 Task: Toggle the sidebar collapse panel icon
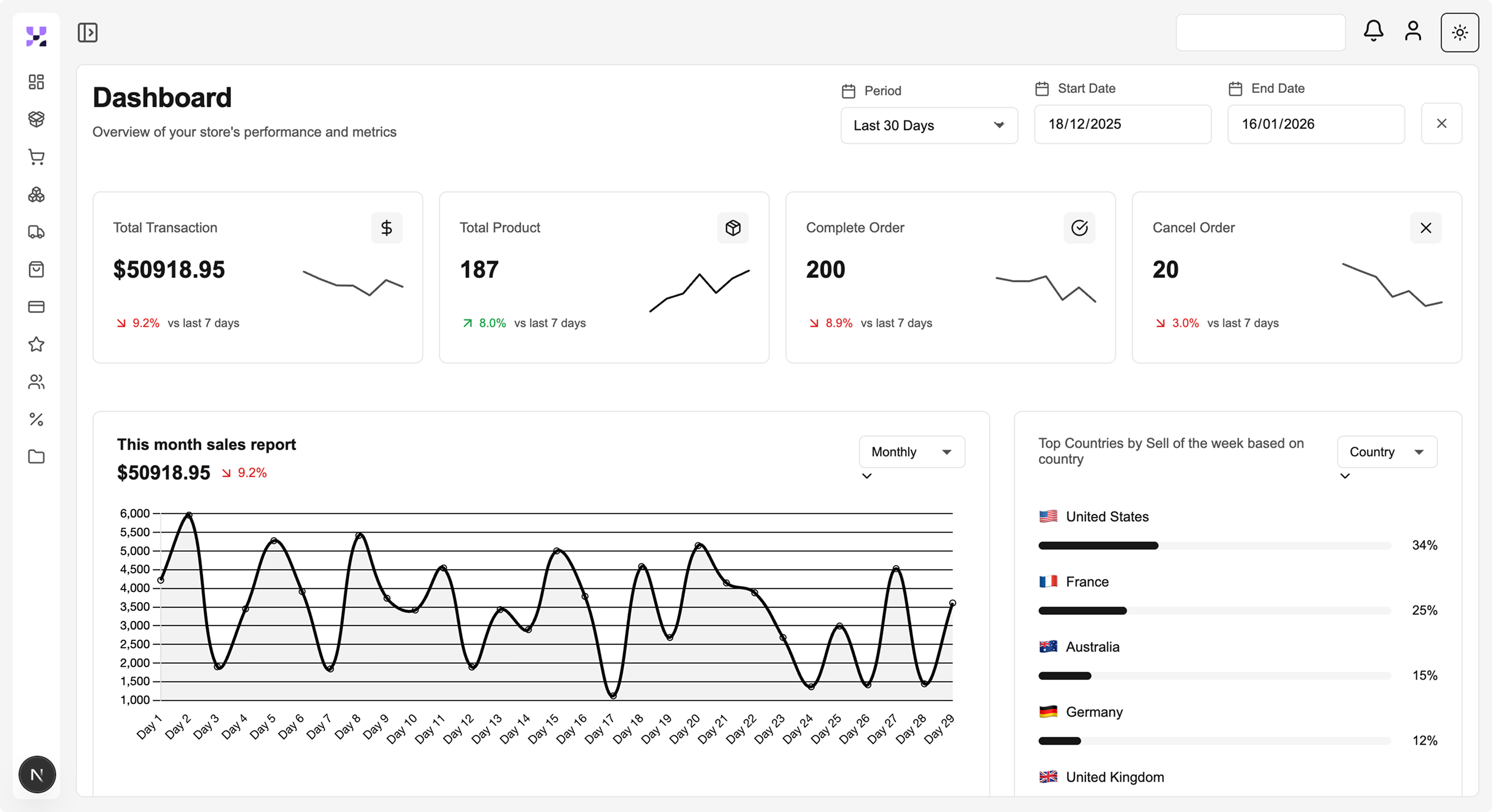point(88,33)
